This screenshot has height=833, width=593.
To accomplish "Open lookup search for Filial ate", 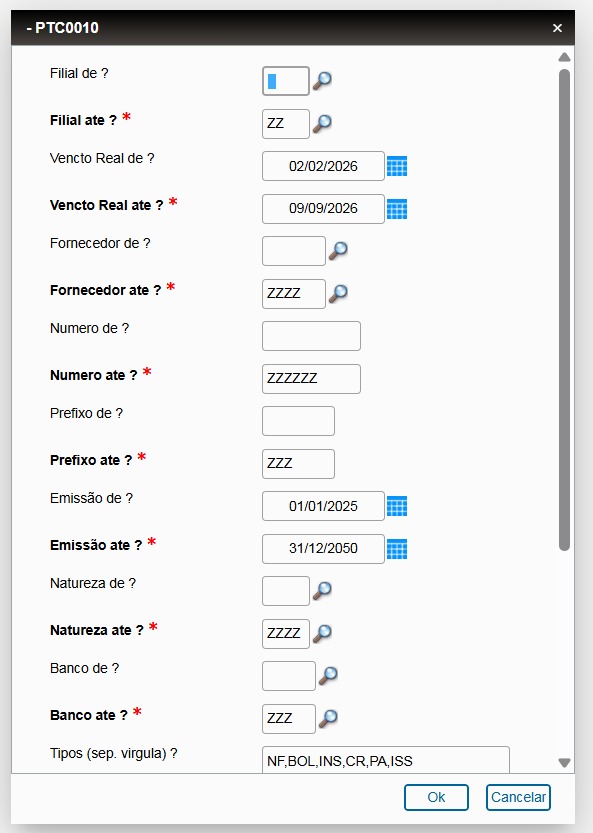I will click(x=322, y=123).
